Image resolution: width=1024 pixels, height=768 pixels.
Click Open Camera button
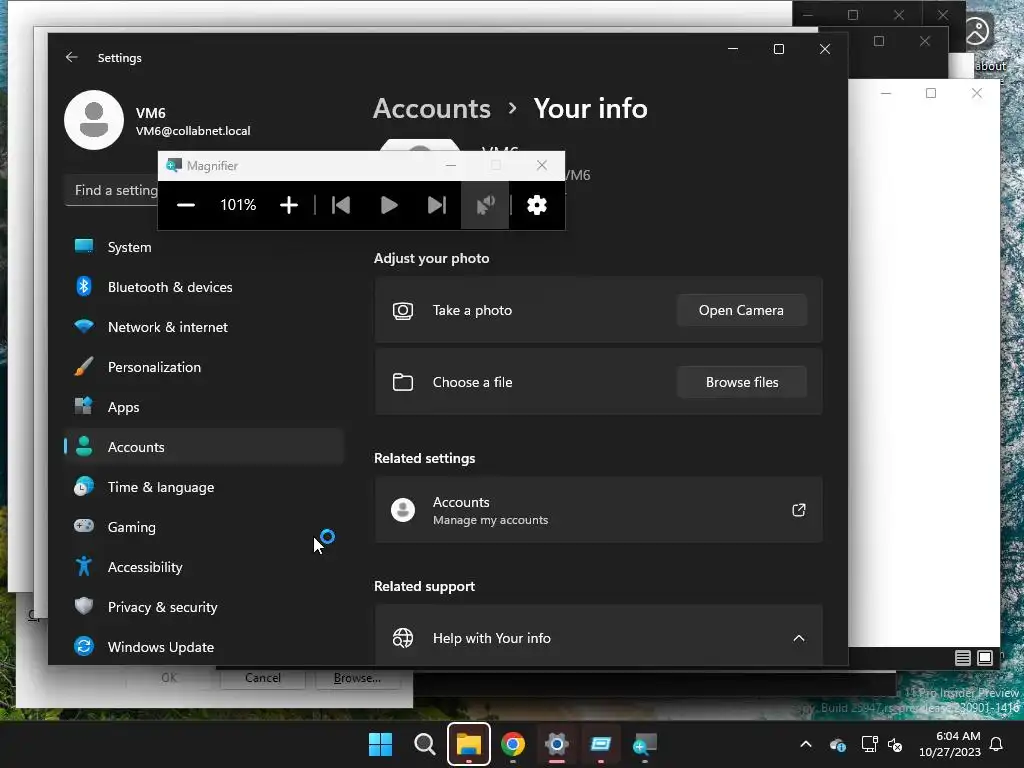741,310
